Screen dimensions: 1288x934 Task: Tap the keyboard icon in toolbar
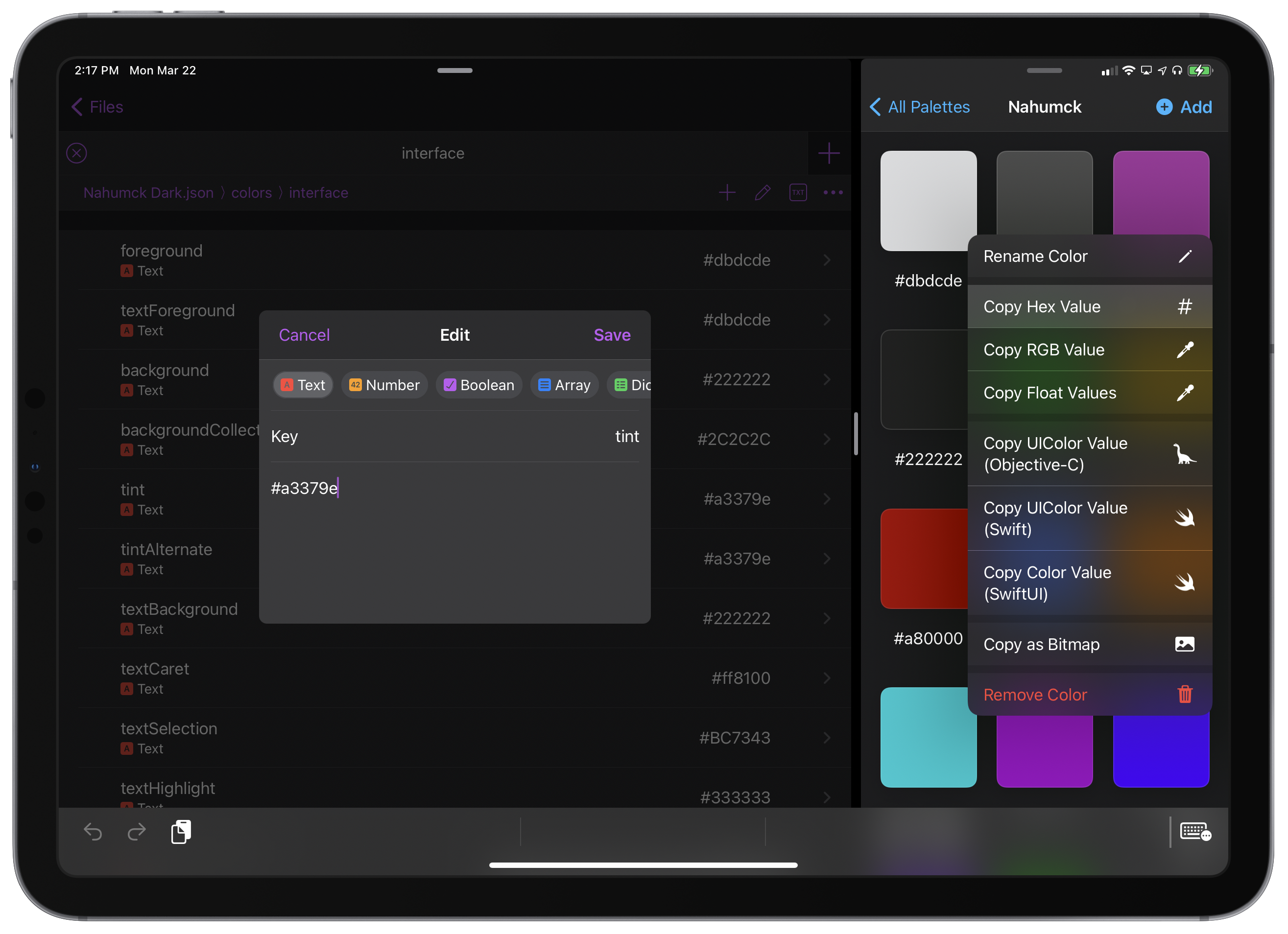[1195, 832]
